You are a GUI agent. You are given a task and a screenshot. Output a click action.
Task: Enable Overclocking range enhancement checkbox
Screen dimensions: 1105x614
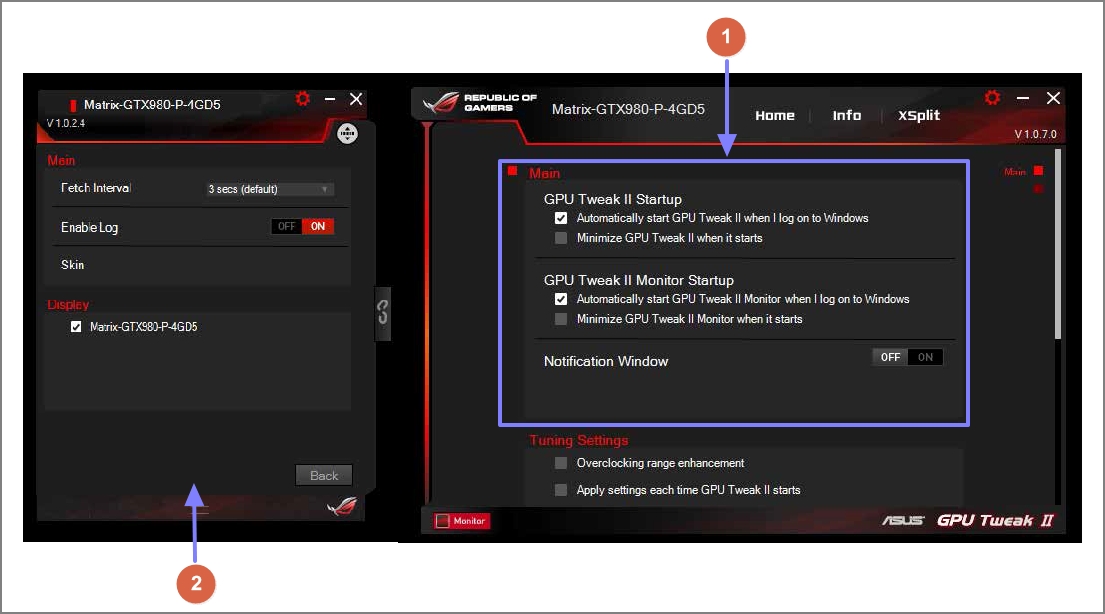click(x=561, y=463)
